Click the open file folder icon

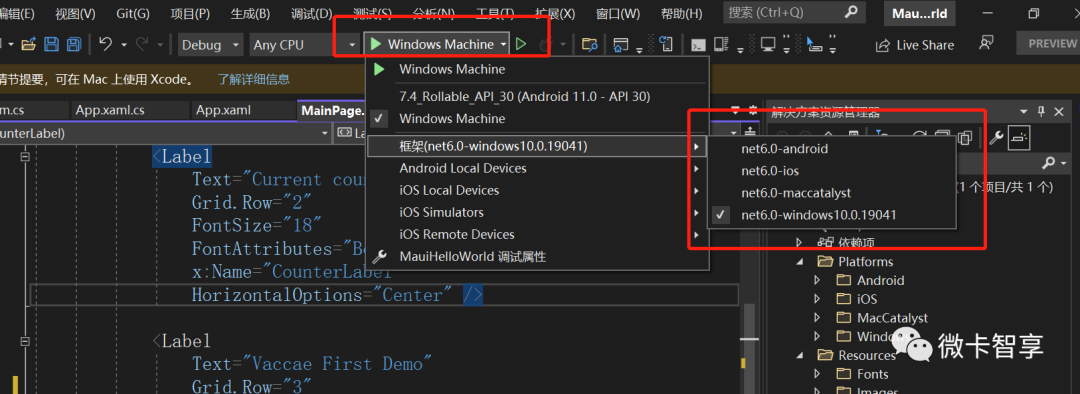coord(28,45)
